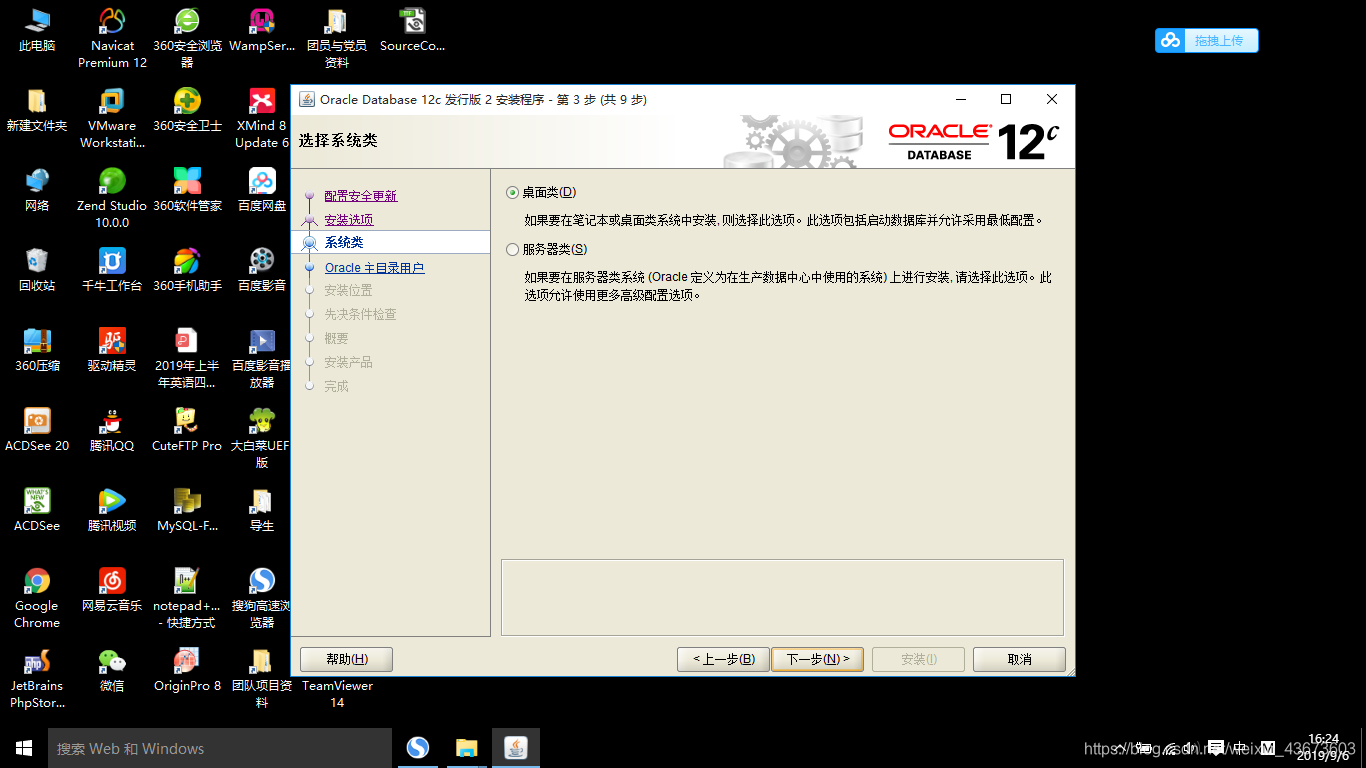Open 360安全浏览器 desktop icon
The height and width of the screenshot is (768, 1366).
(187, 39)
